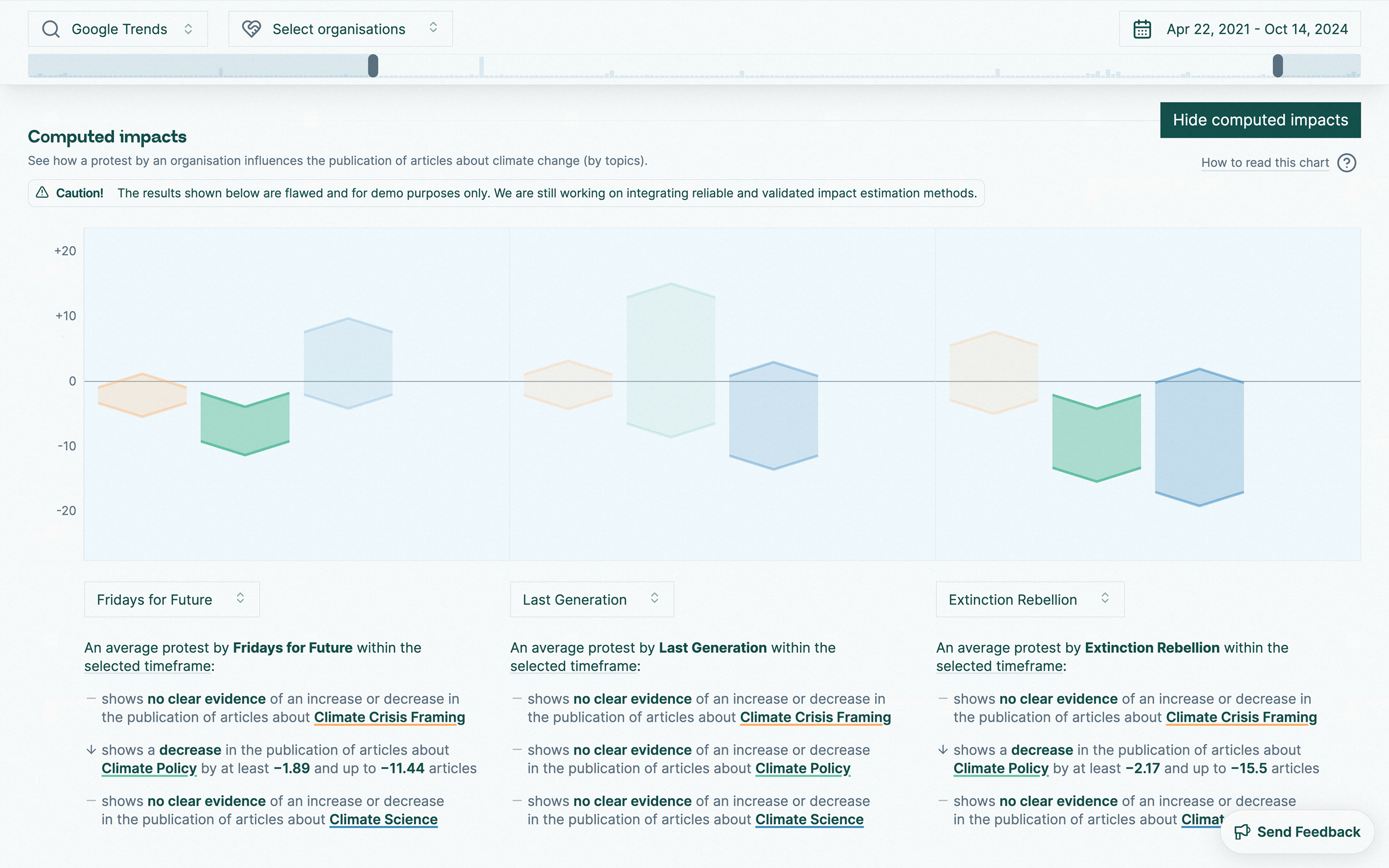Screen dimensions: 1389x868
Task: Click the question mark help icon
Action: [1347, 163]
